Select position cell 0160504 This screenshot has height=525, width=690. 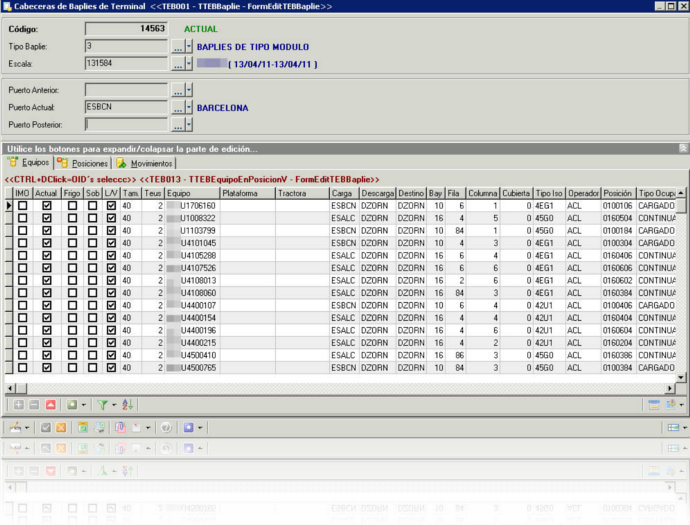tap(618, 218)
